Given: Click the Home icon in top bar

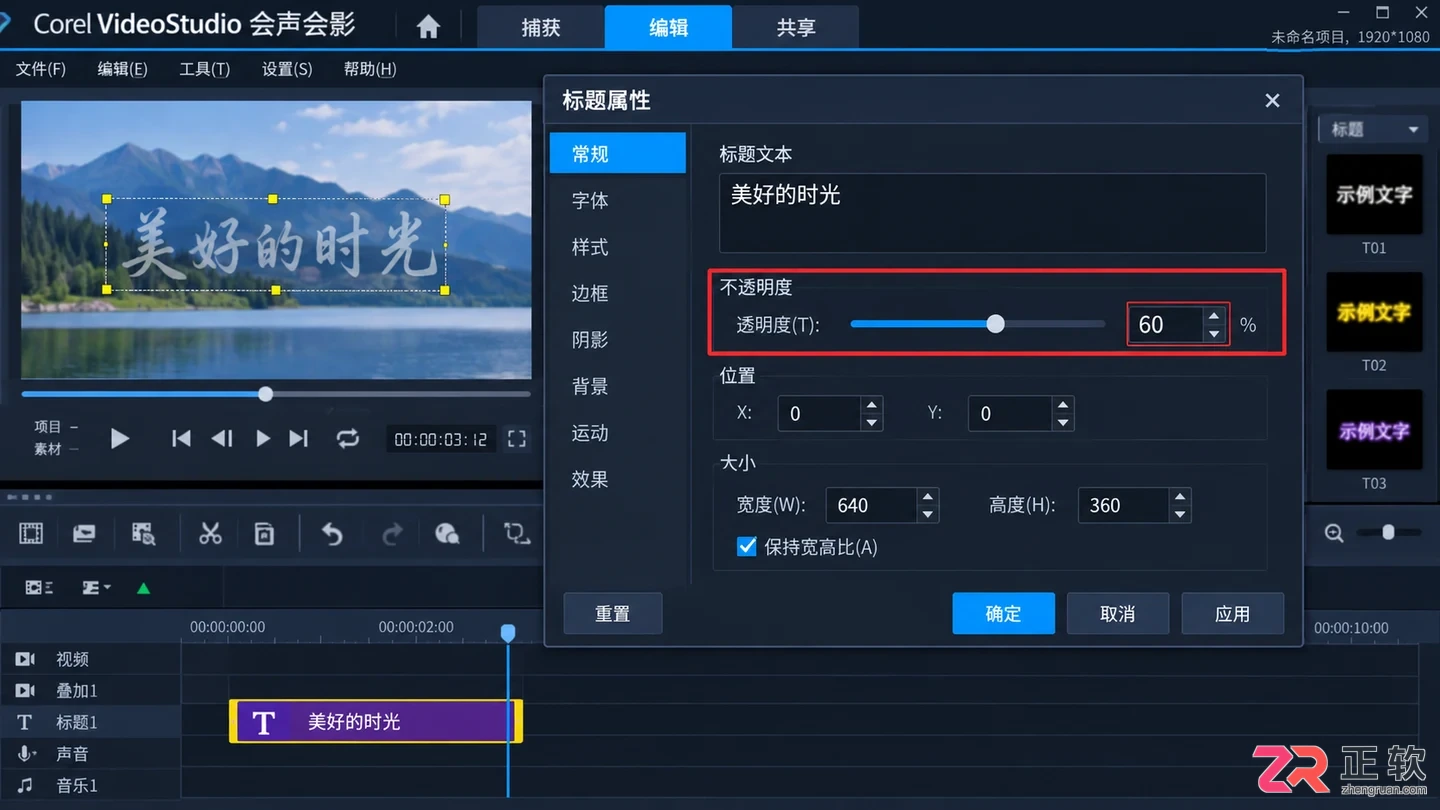Looking at the screenshot, I should 428,27.
